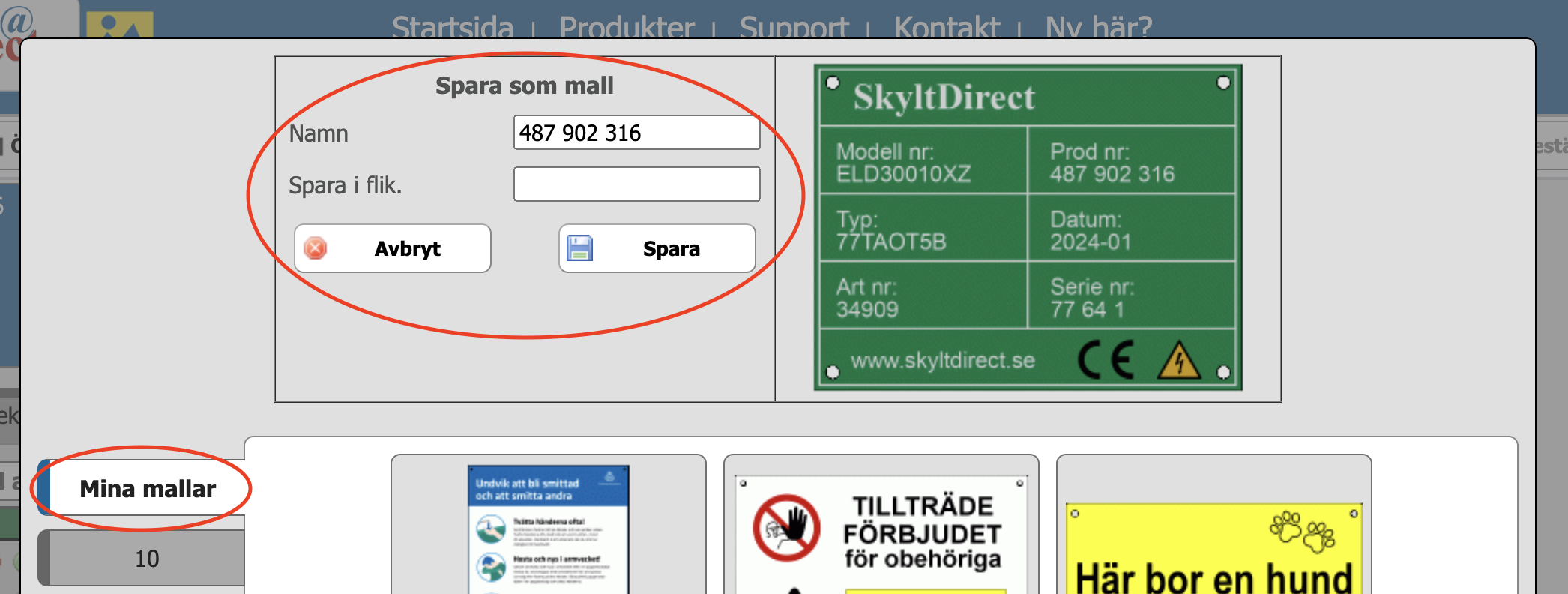The height and width of the screenshot is (594, 1568).
Task: Click the floppy disk save icon
Action: click(579, 248)
